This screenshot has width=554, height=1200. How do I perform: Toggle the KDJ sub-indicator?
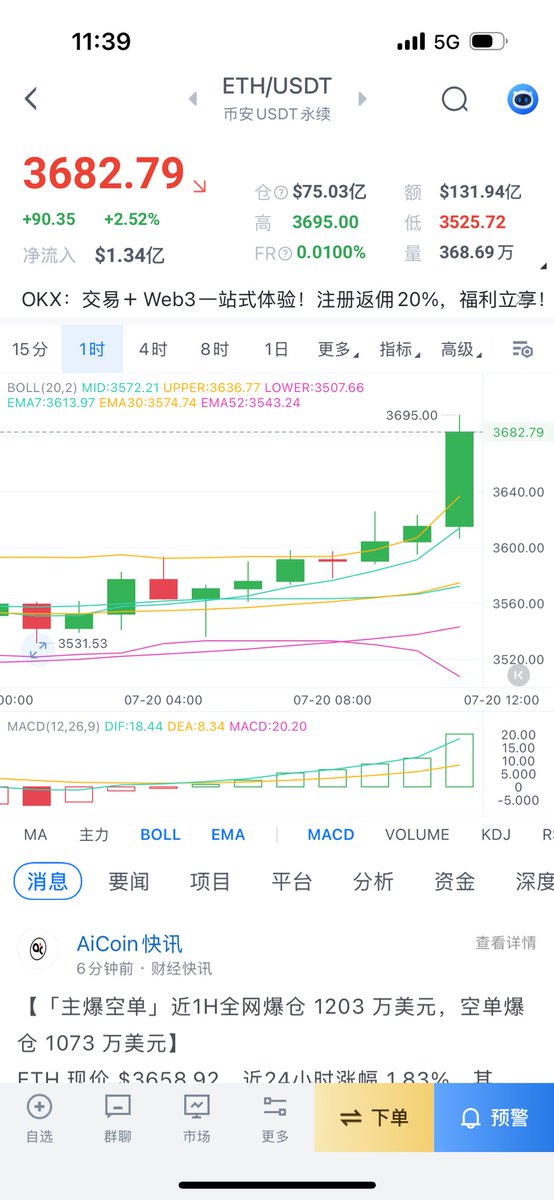coord(496,834)
